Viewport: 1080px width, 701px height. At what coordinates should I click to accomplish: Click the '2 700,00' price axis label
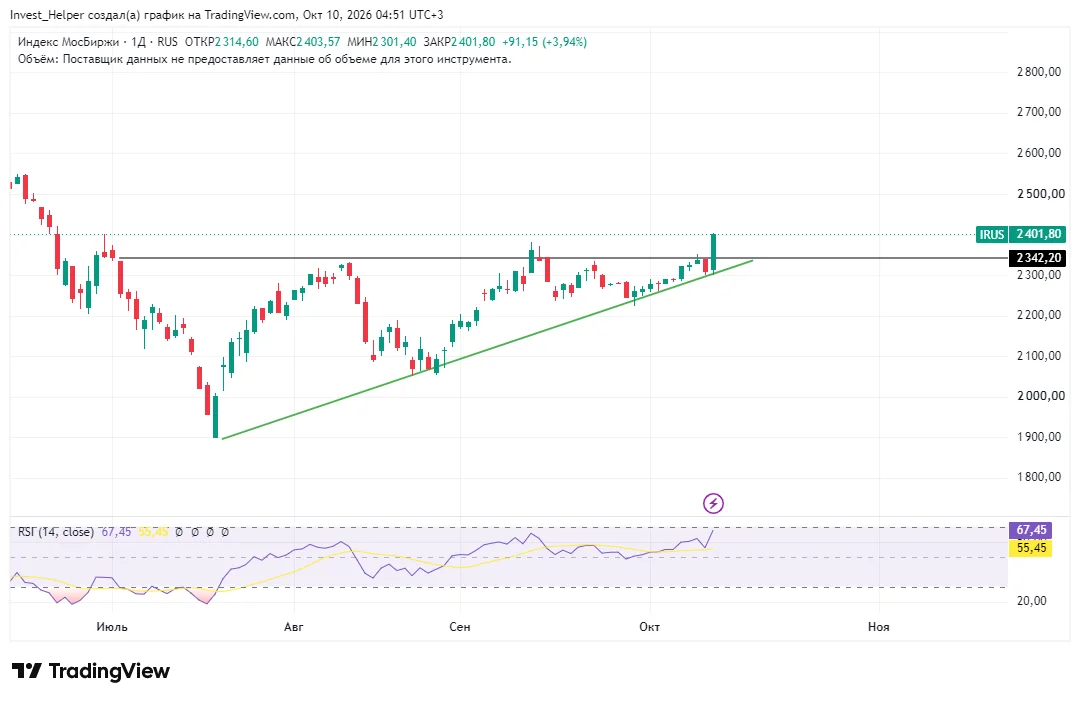click(x=1039, y=112)
